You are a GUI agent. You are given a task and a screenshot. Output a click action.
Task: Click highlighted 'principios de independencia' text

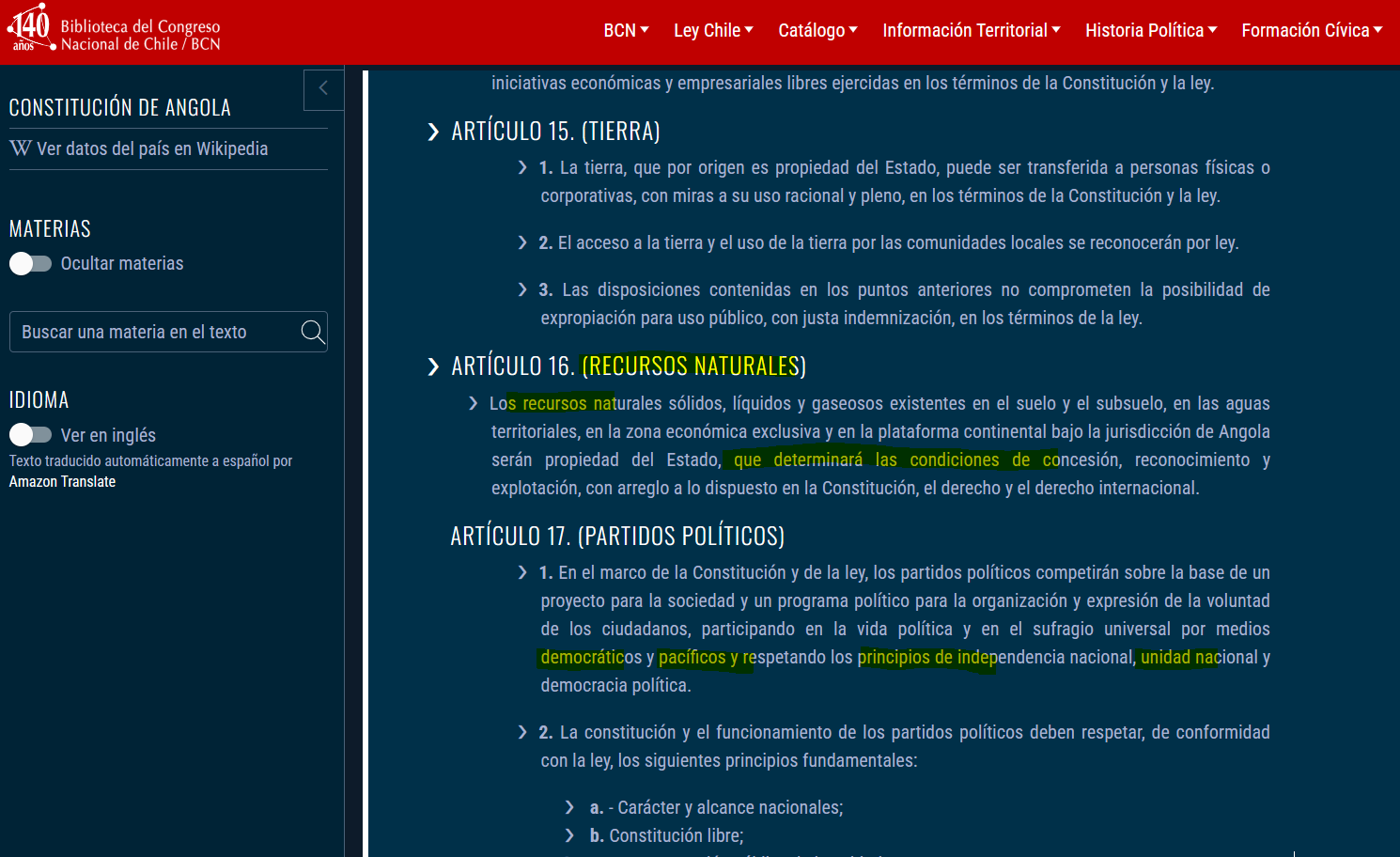click(963, 657)
